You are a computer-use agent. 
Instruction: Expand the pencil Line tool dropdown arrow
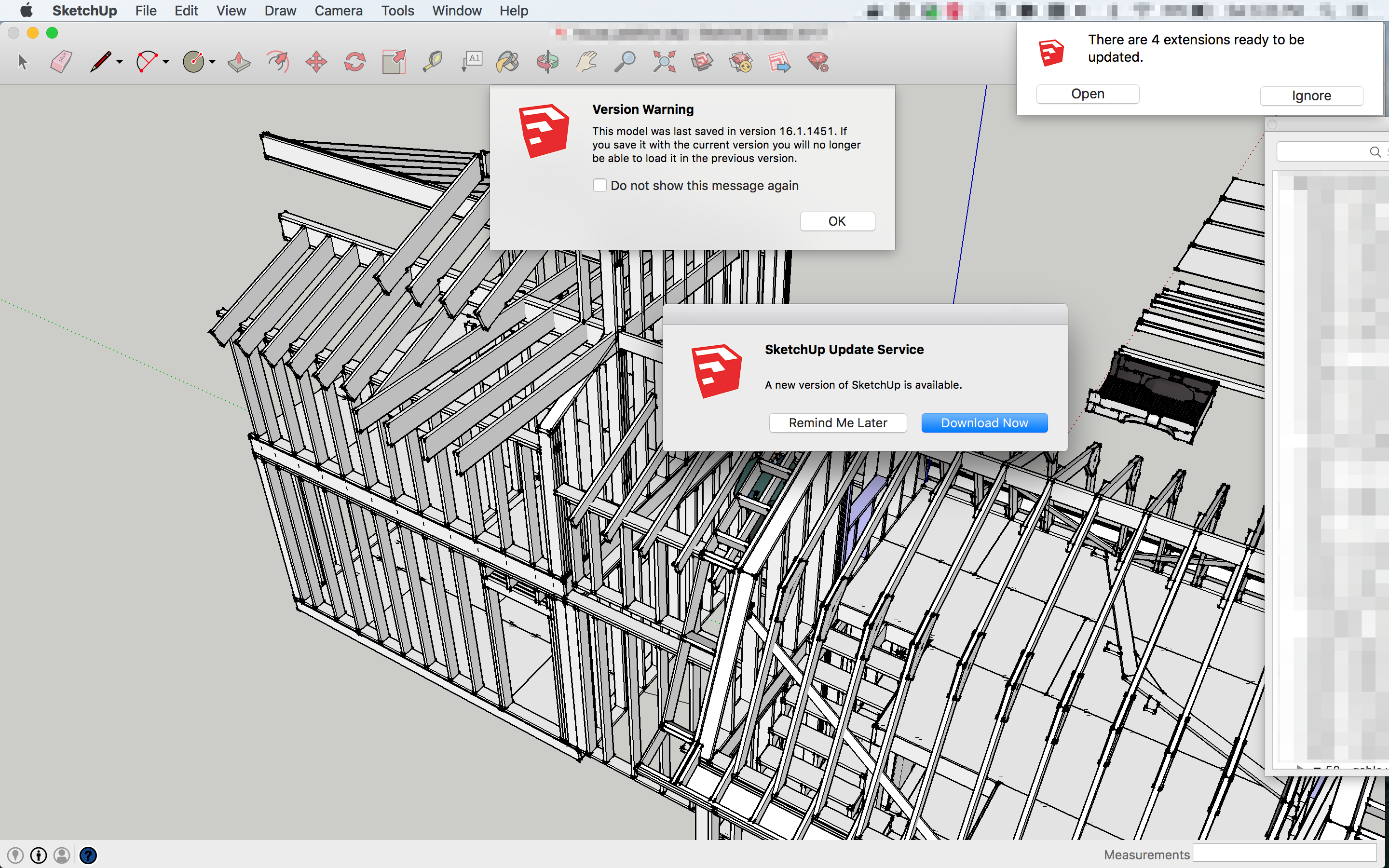click(x=120, y=61)
